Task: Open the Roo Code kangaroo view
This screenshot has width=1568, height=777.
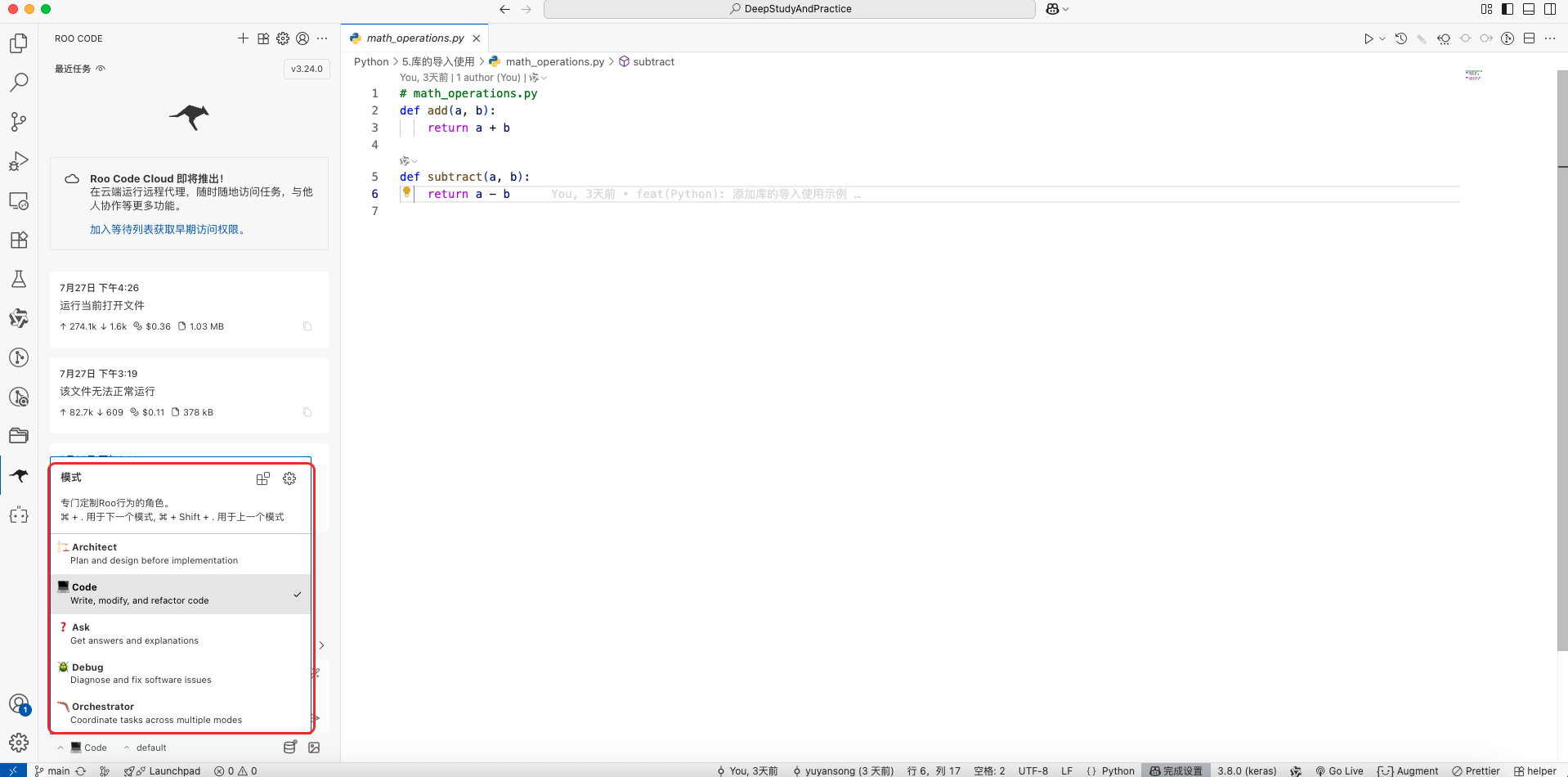Action: (19, 475)
